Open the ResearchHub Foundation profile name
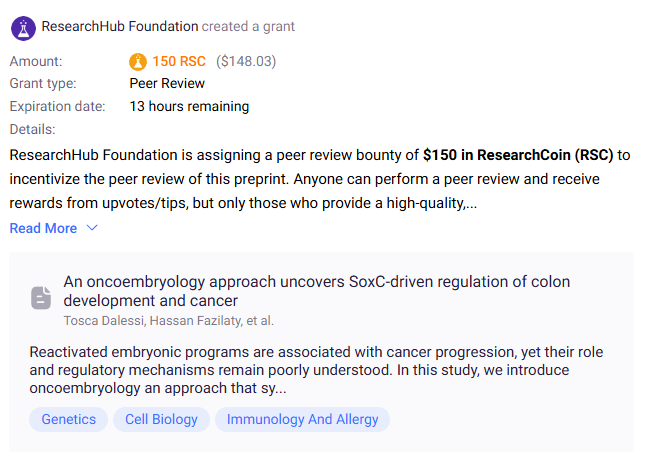 coord(119,27)
